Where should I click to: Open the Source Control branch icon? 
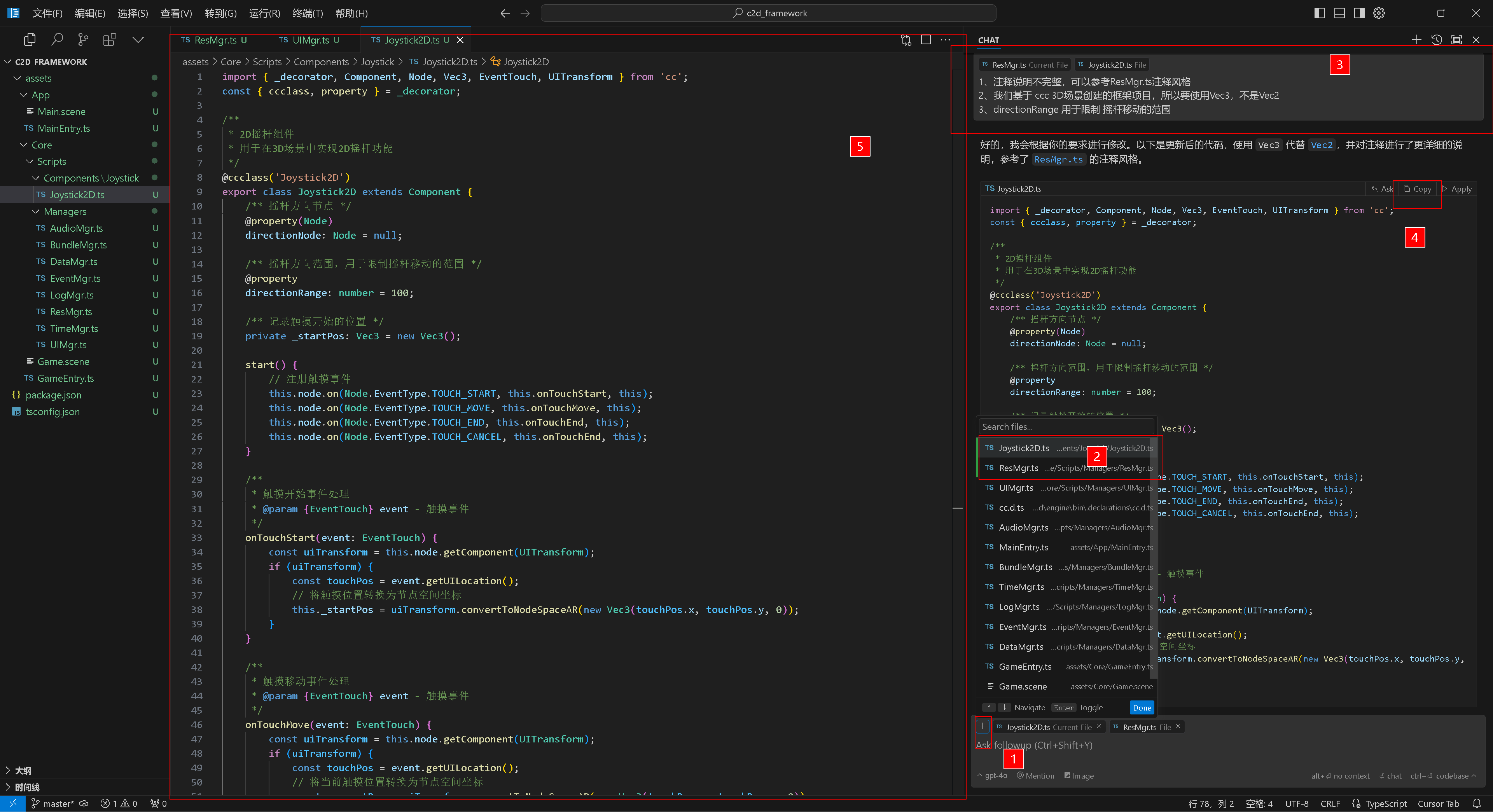pos(83,39)
